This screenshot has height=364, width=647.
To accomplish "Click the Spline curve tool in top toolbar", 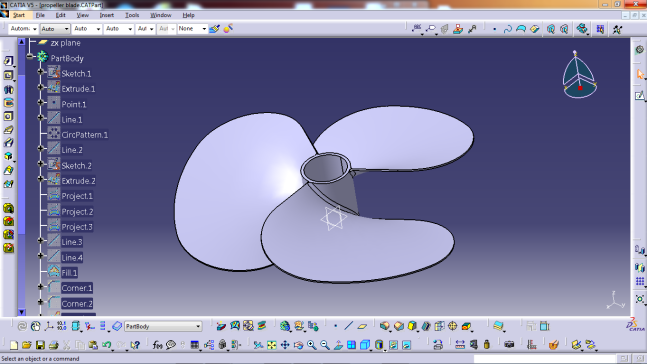I will [508, 29].
